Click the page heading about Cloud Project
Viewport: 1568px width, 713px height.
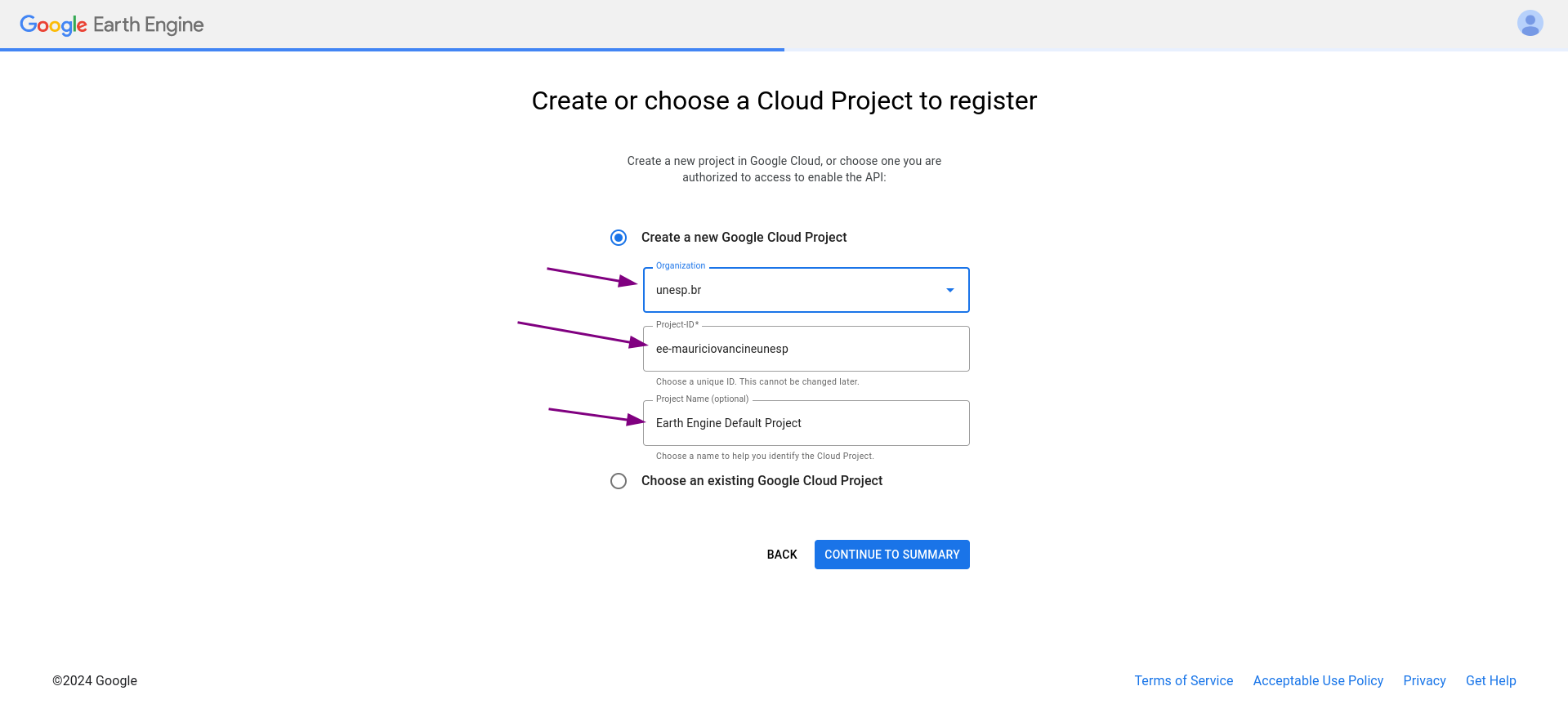[x=784, y=100]
